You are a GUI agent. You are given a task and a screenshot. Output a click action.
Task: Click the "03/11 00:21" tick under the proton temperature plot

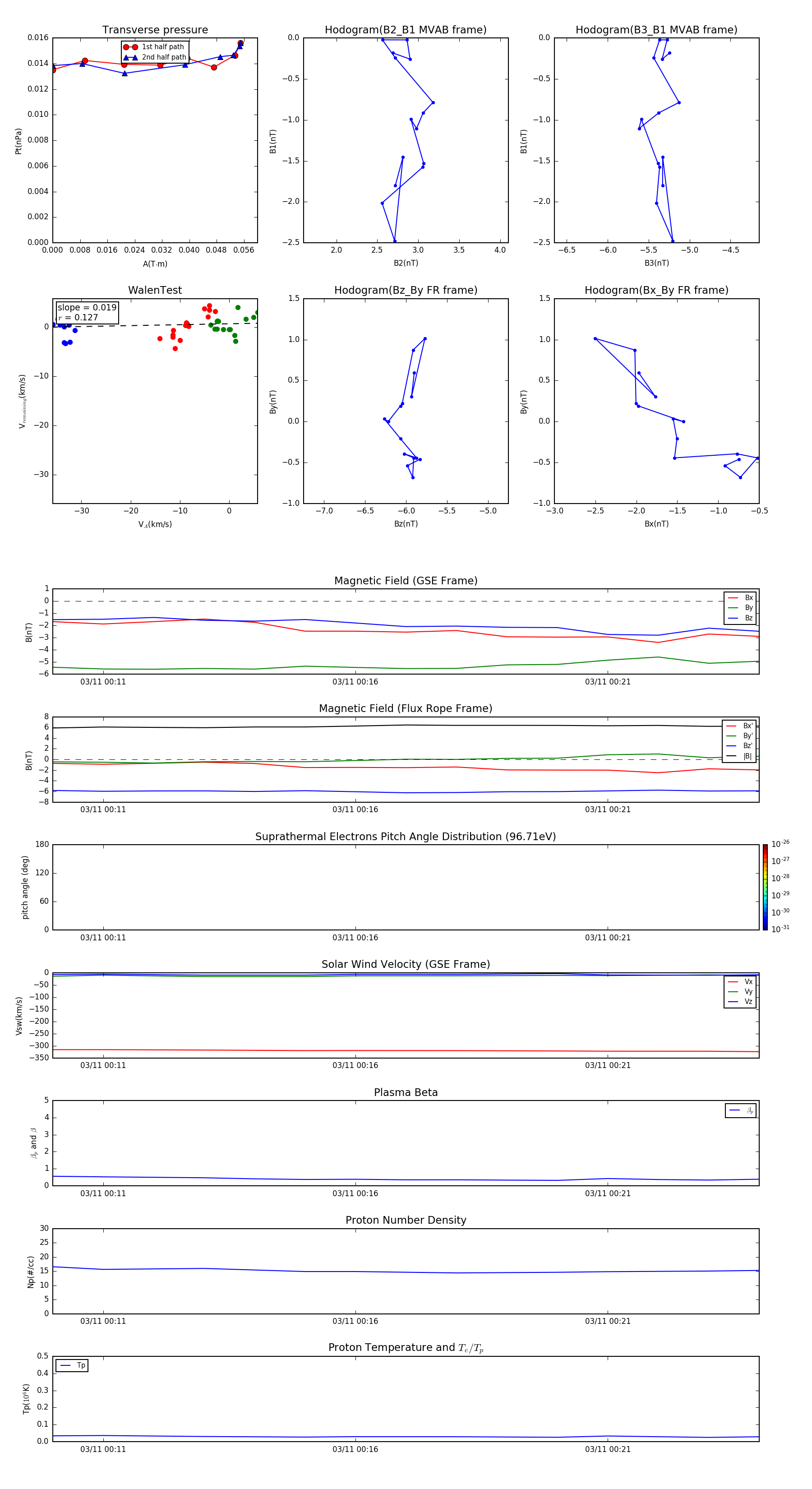click(607, 1449)
